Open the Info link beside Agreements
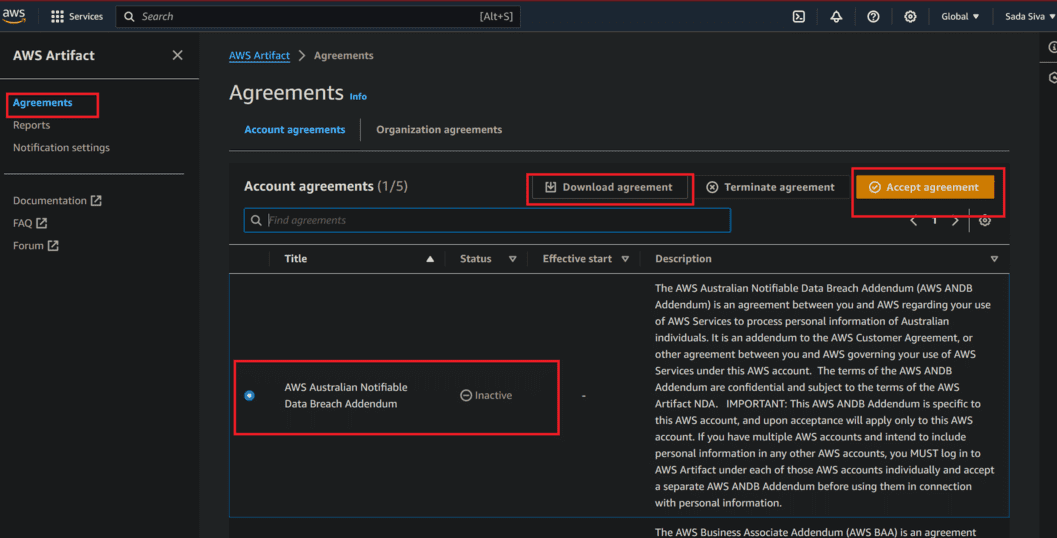 [x=358, y=96]
